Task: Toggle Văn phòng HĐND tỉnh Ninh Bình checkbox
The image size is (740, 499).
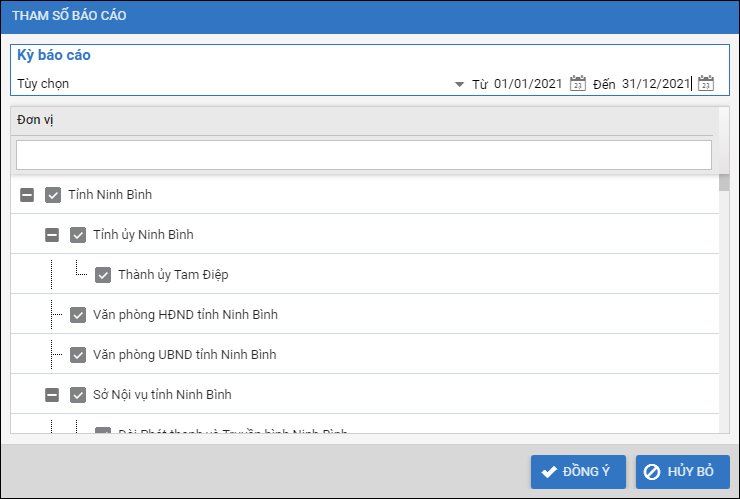Action: (x=78, y=315)
